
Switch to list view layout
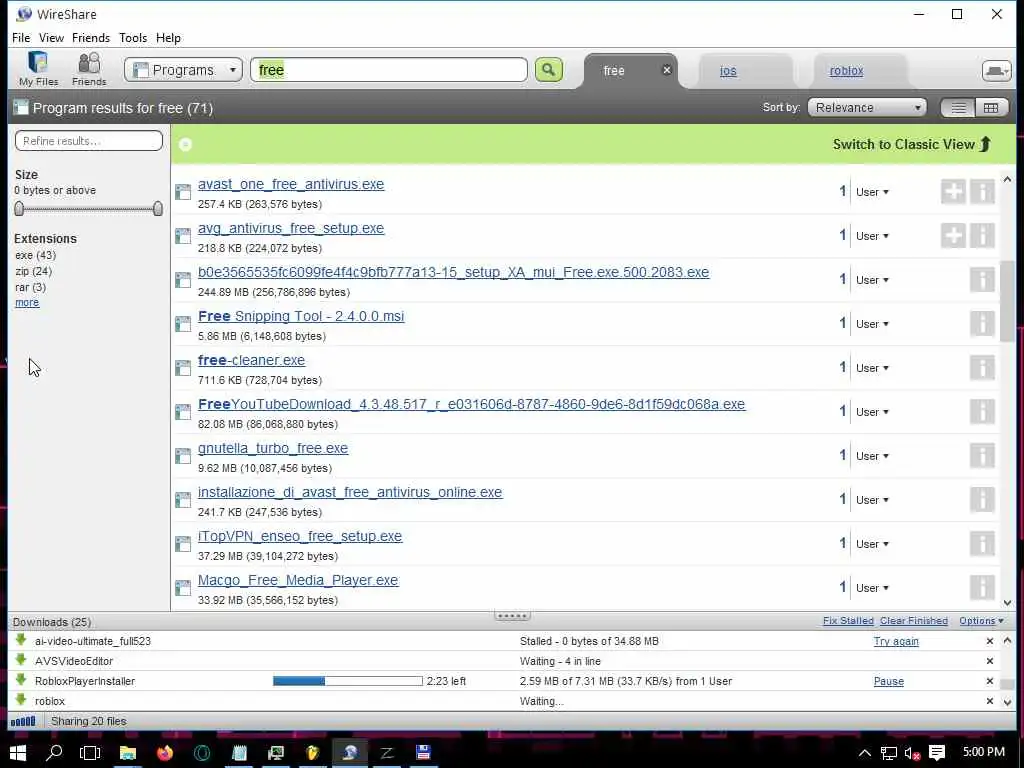tap(958, 108)
